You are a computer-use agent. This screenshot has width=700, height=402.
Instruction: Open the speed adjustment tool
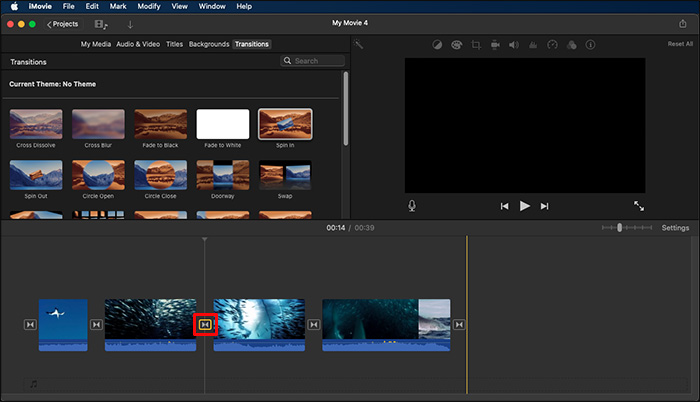(x=551, y=45)
